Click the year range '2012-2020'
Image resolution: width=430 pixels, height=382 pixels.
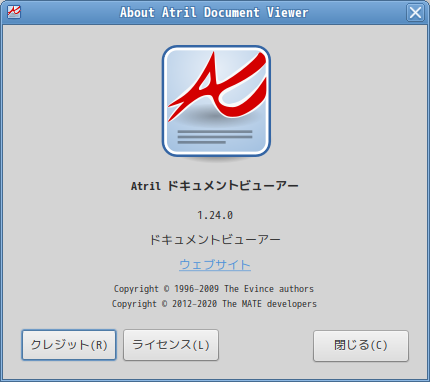[195, 304]
